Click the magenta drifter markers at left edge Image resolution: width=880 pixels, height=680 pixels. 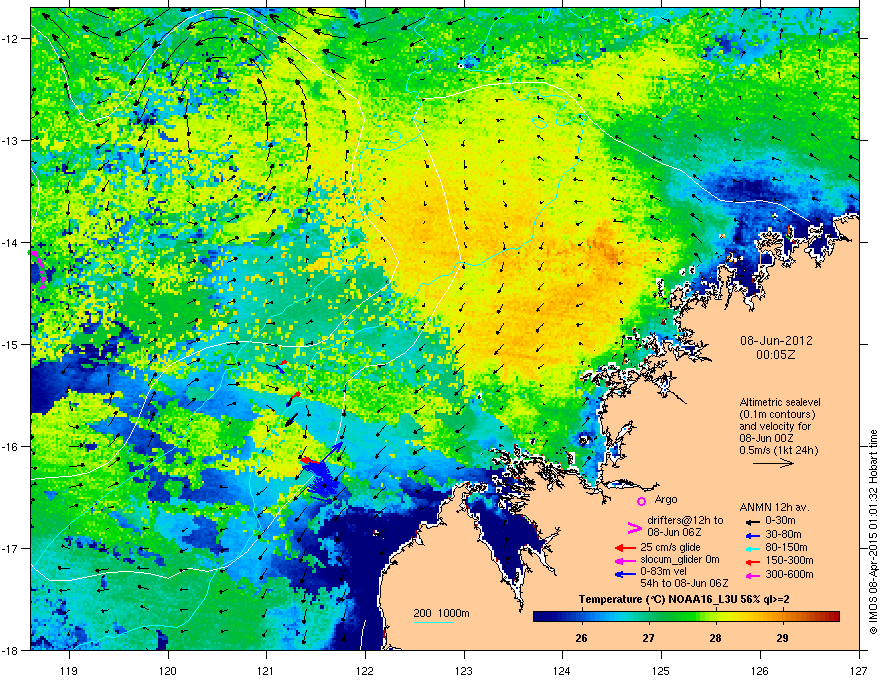[38, 270]
